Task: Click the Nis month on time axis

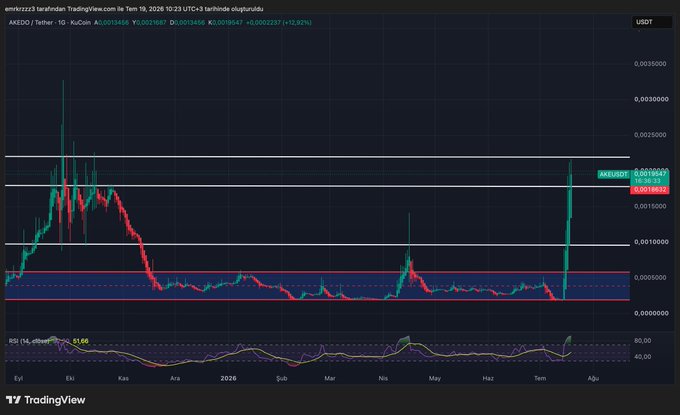Action: pos(383,379)
